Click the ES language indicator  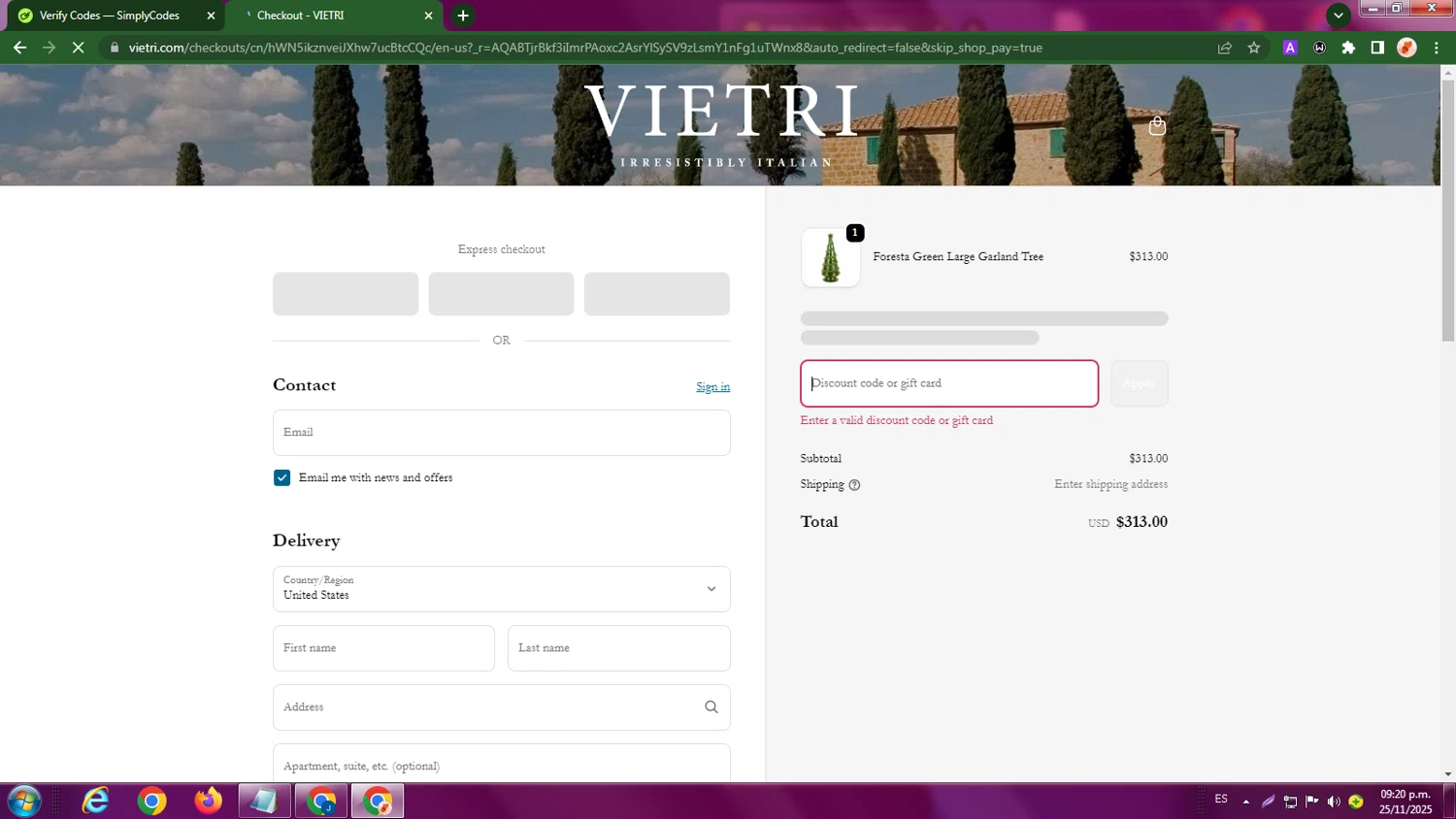1221,799
